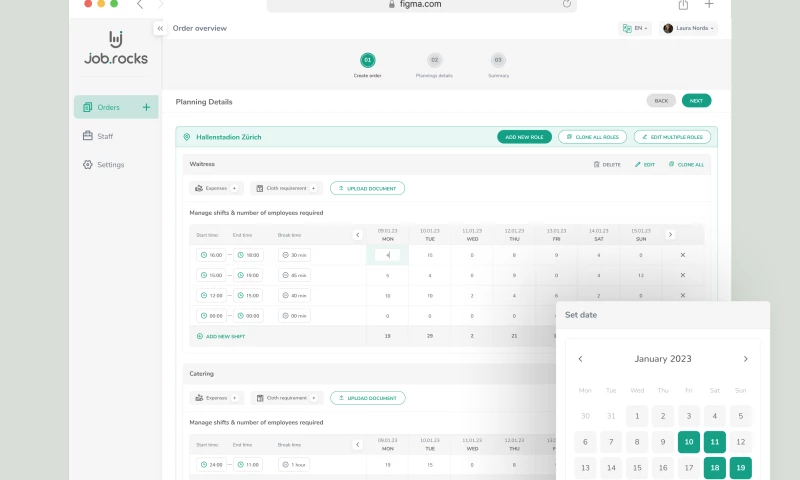Show next week in Waitress table
This screenshot has width=800, height=480.
pos(670,235)
